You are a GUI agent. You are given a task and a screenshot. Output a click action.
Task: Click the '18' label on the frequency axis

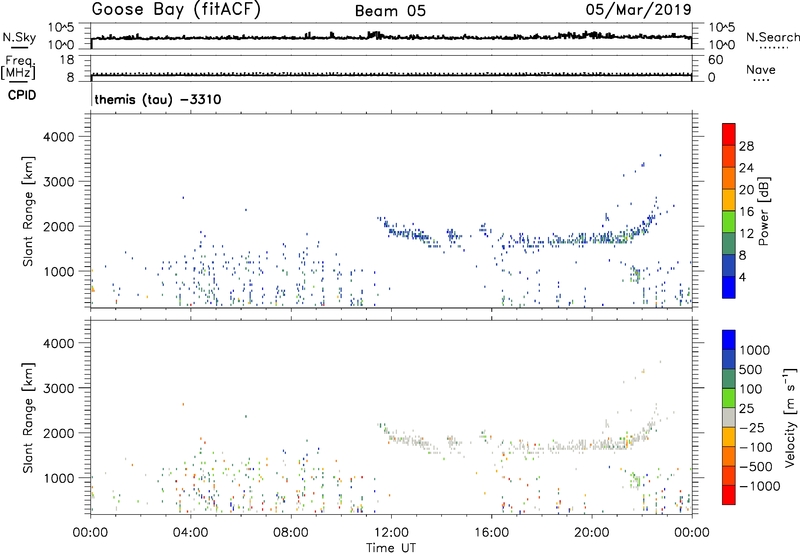click(x=67, y=60)
